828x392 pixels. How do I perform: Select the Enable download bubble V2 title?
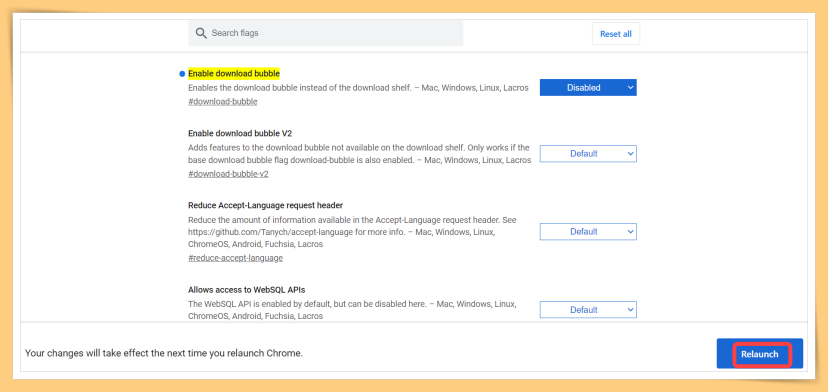pyautogui.click(x=240, y=133)
